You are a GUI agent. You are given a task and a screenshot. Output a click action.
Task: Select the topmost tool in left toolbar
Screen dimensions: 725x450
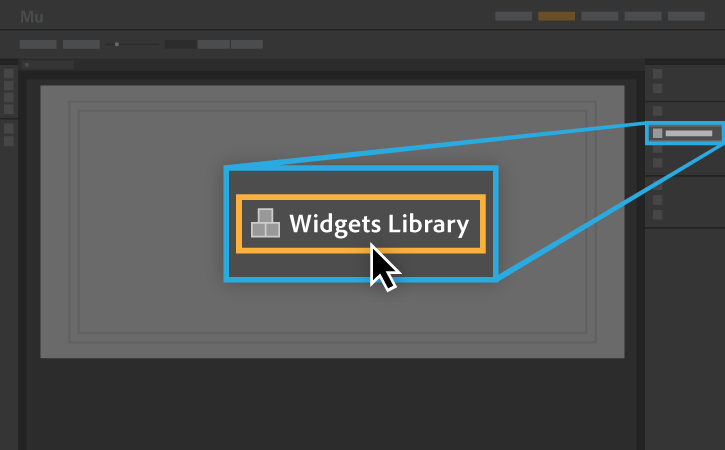coord(9,74)
